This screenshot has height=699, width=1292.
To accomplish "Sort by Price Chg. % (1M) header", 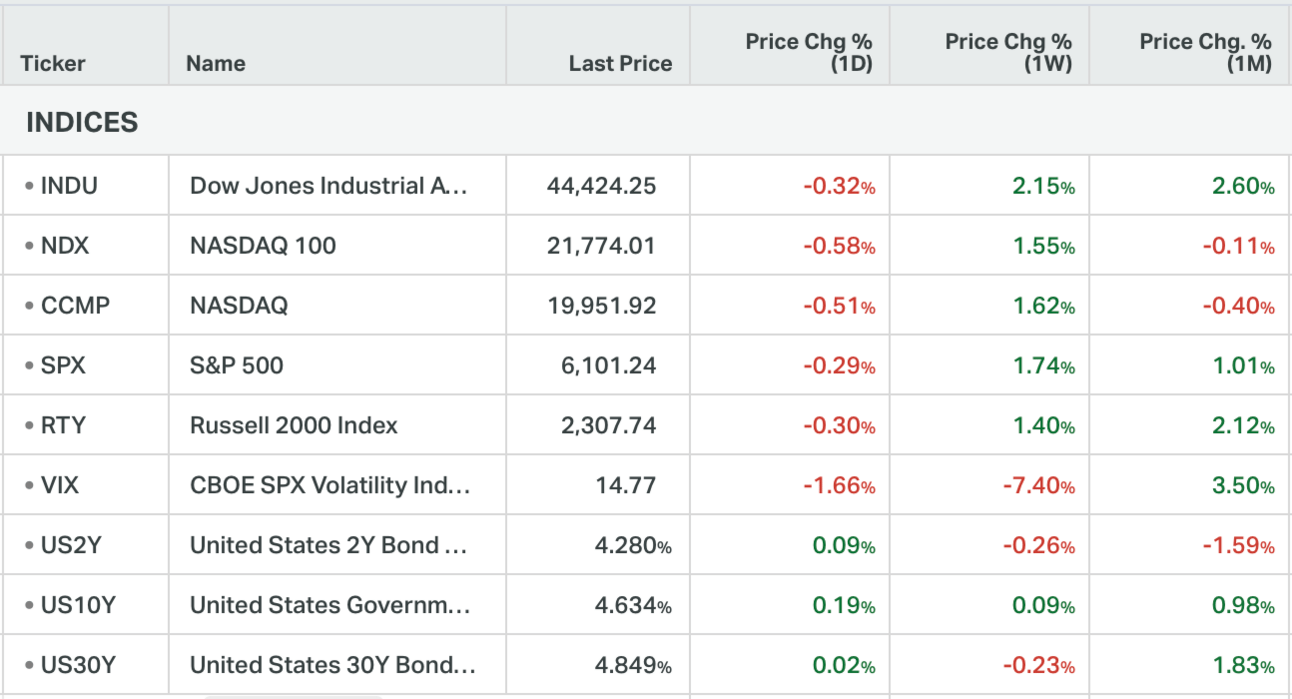I will 1205,52.
